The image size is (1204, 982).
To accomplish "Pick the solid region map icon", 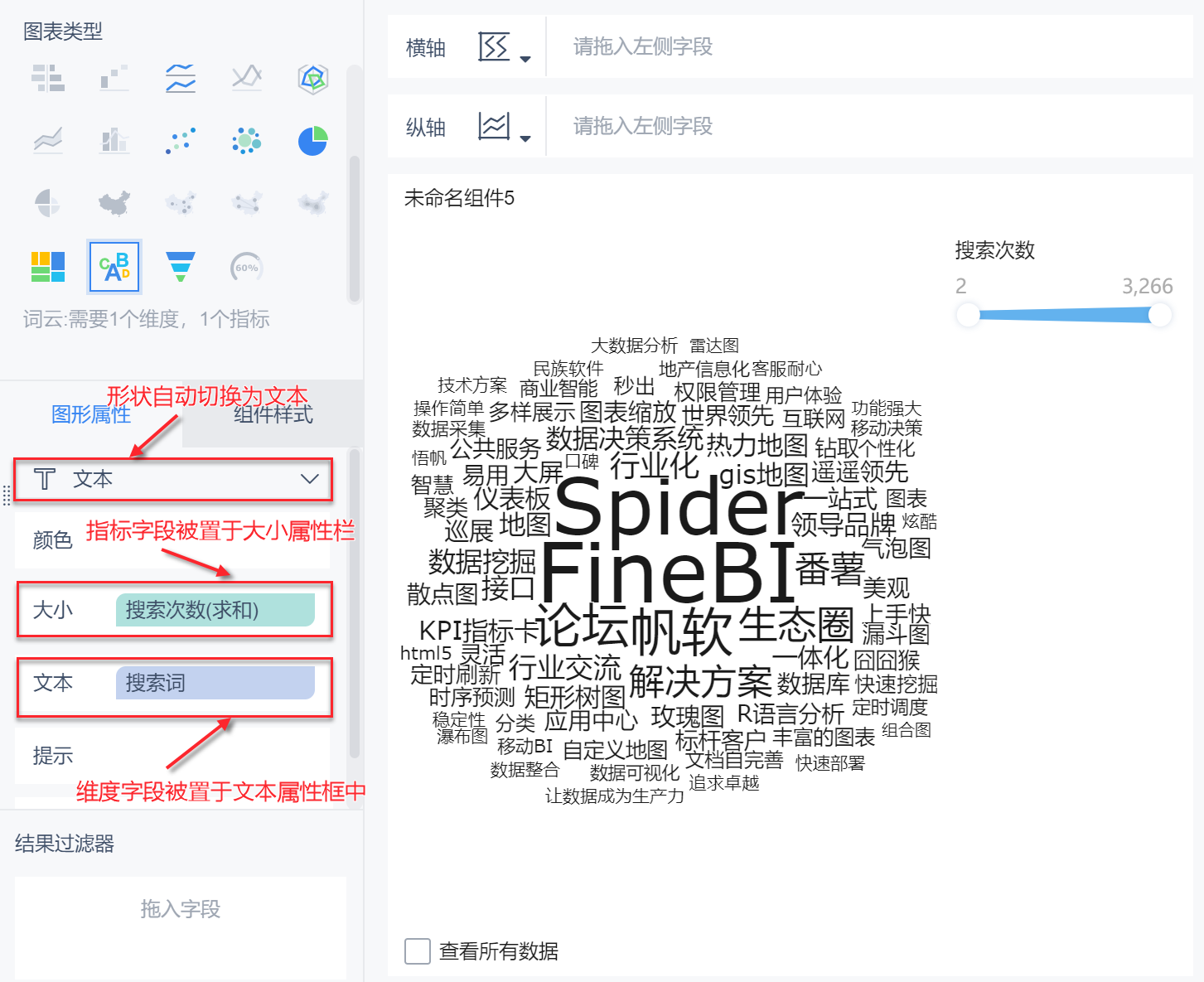I will [114, 202].
